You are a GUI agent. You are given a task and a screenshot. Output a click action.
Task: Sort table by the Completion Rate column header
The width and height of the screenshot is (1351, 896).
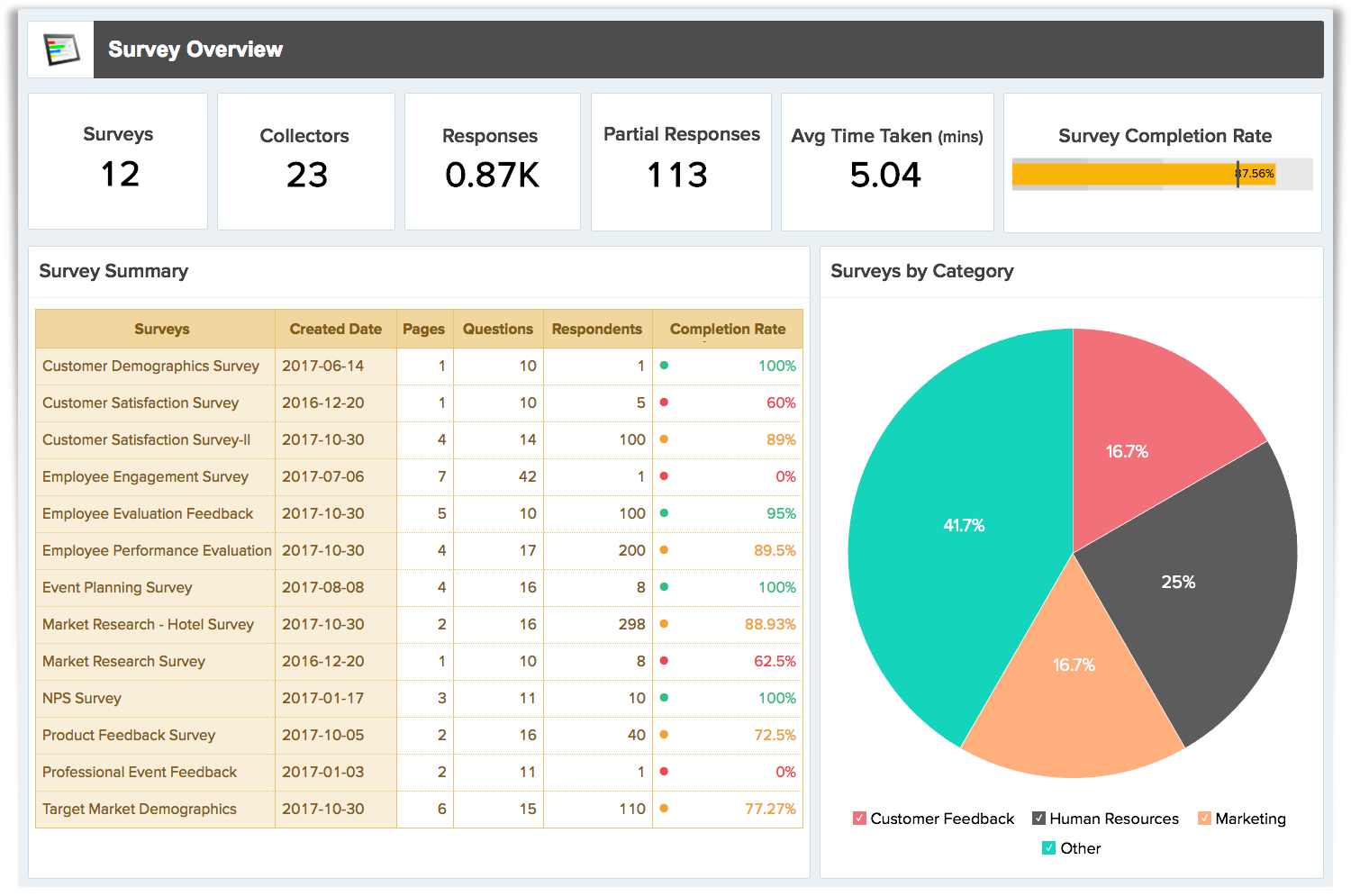[x=727, y=329]
